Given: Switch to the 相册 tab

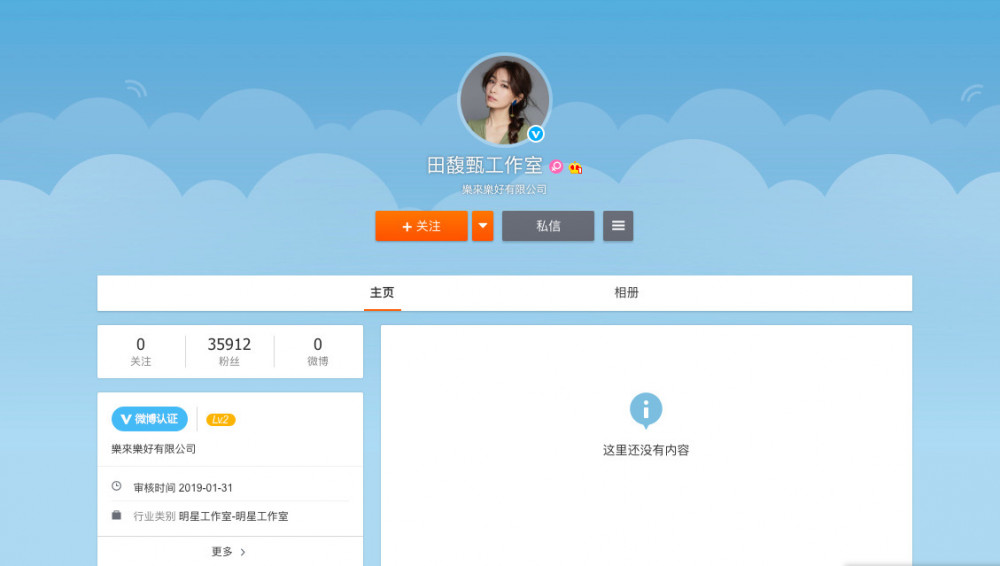Looking at the screenshot, I should 626,293.
